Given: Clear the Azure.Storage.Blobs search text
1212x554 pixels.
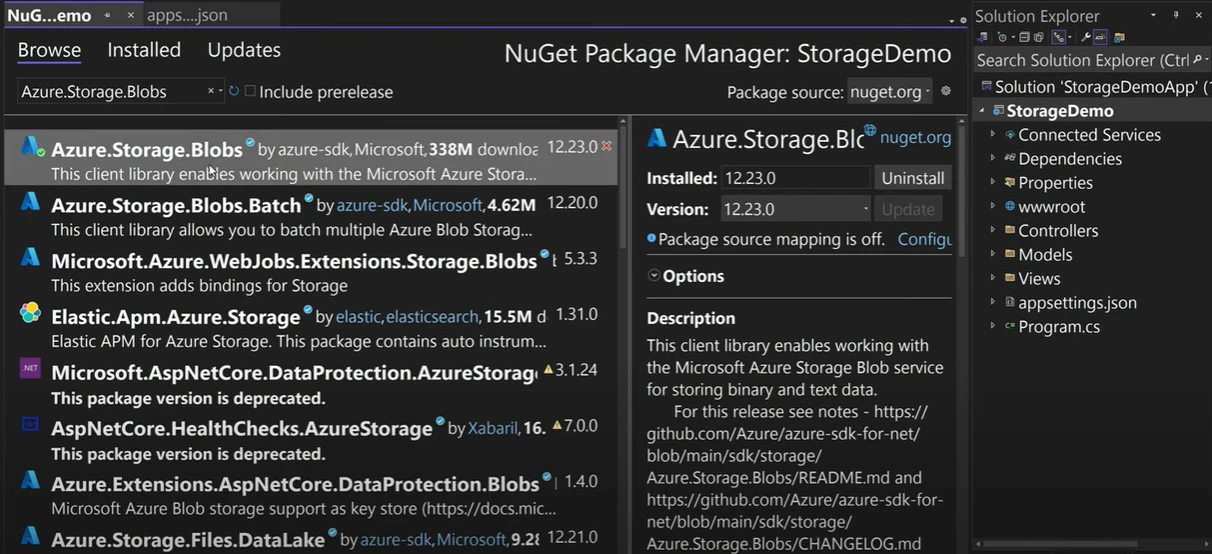Looking at the screenshot, I should coord(211,91).
